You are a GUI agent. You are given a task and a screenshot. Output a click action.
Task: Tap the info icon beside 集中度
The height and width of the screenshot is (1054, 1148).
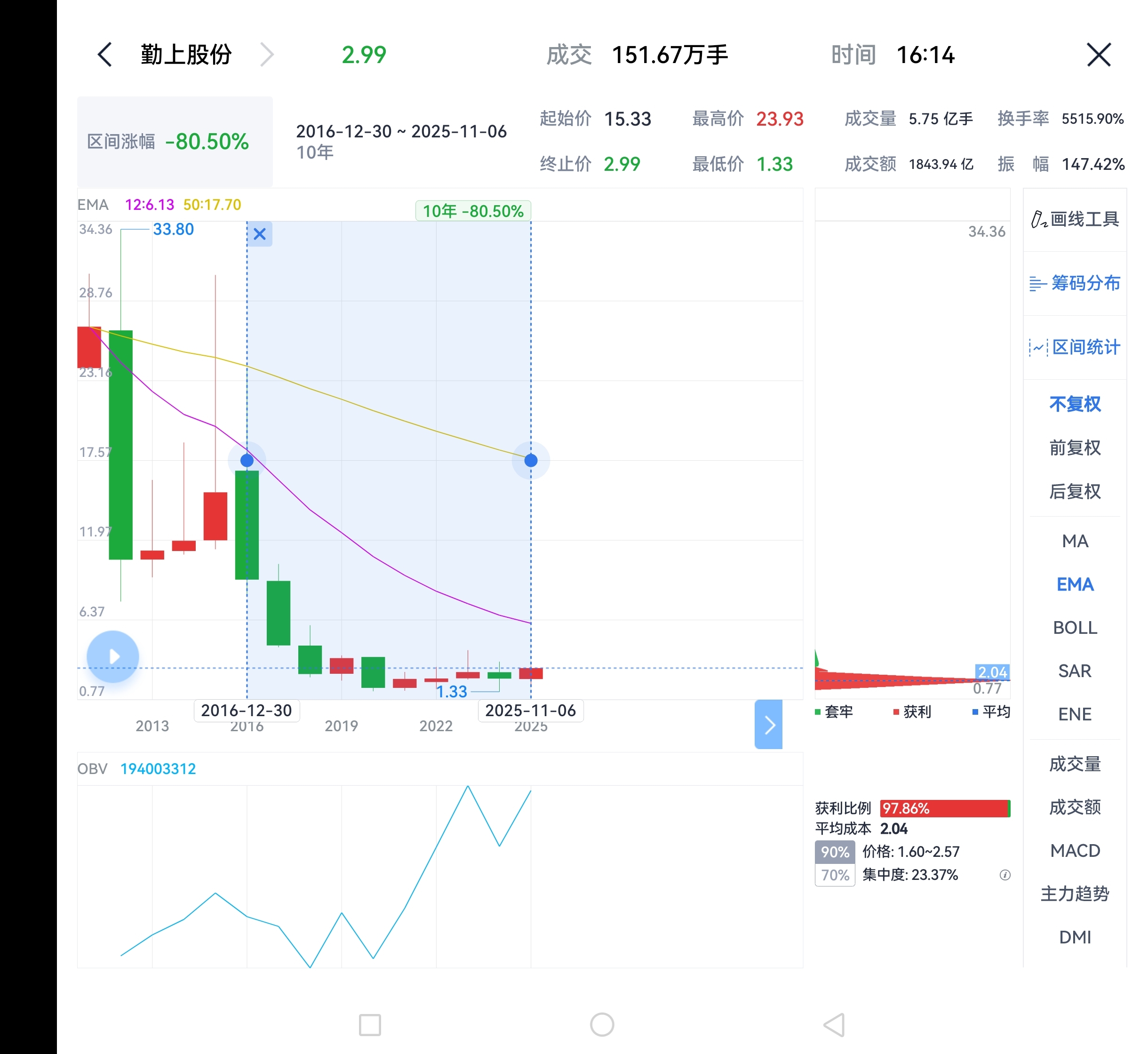1005,875
